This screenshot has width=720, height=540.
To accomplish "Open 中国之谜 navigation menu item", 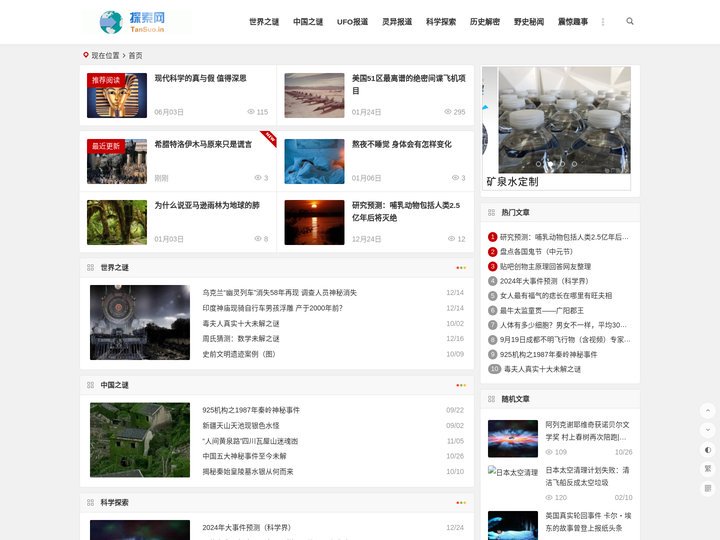I will pos(308,22).
